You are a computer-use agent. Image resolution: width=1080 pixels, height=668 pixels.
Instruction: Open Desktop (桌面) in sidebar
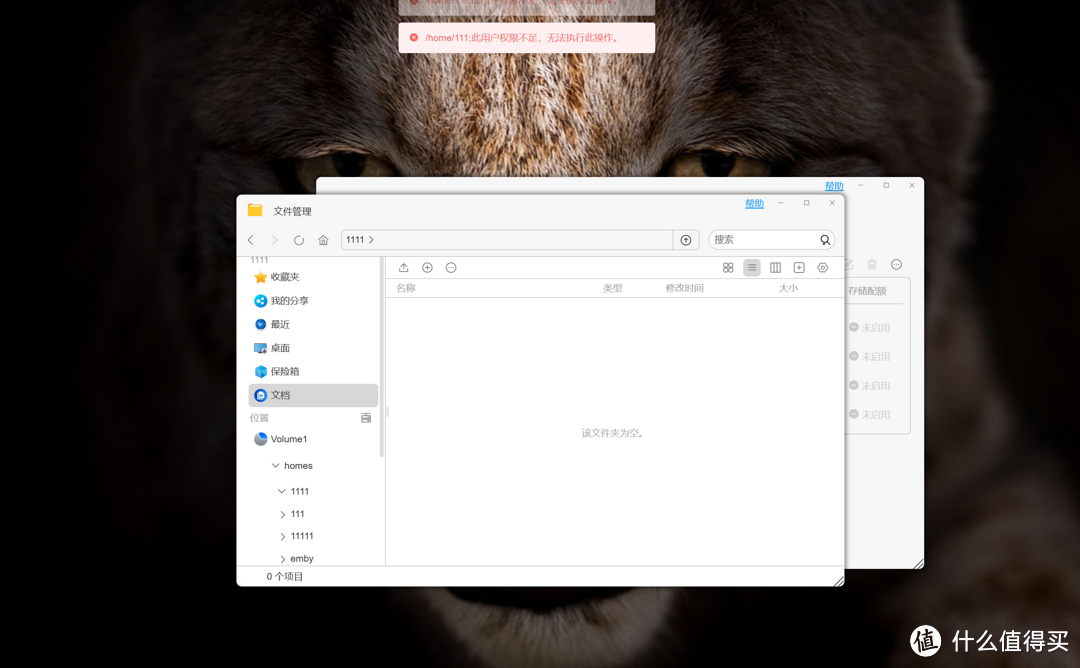[313, 348]
